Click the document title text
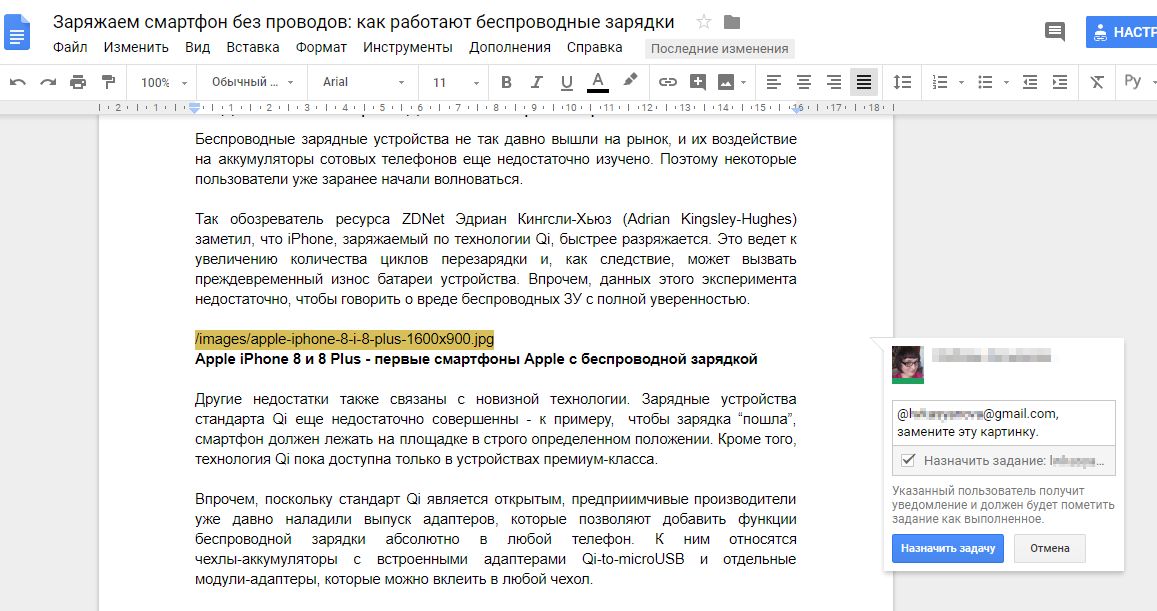 click(364, 22)
